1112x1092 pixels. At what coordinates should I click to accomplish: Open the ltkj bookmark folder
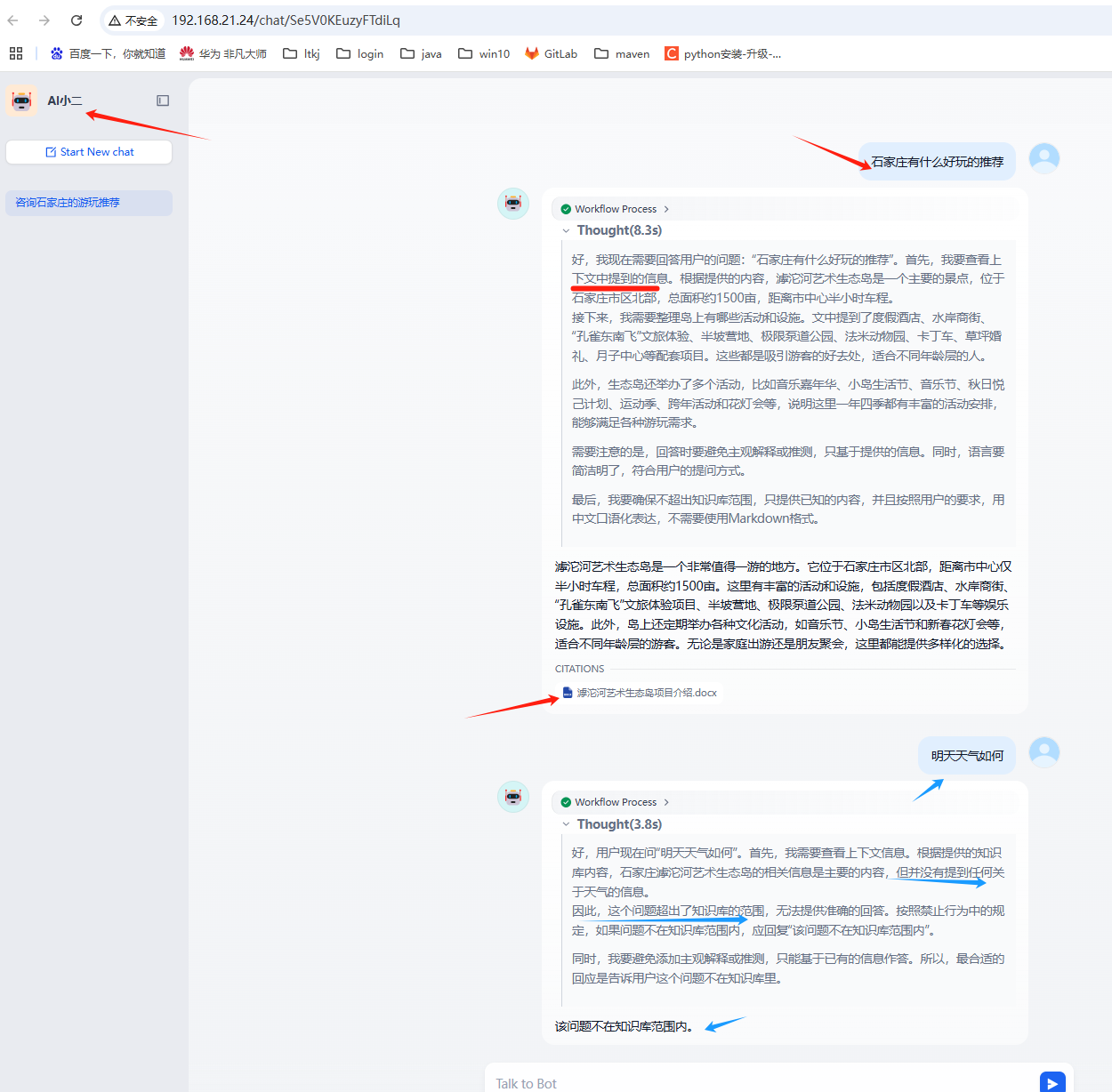tap(302, 53)
